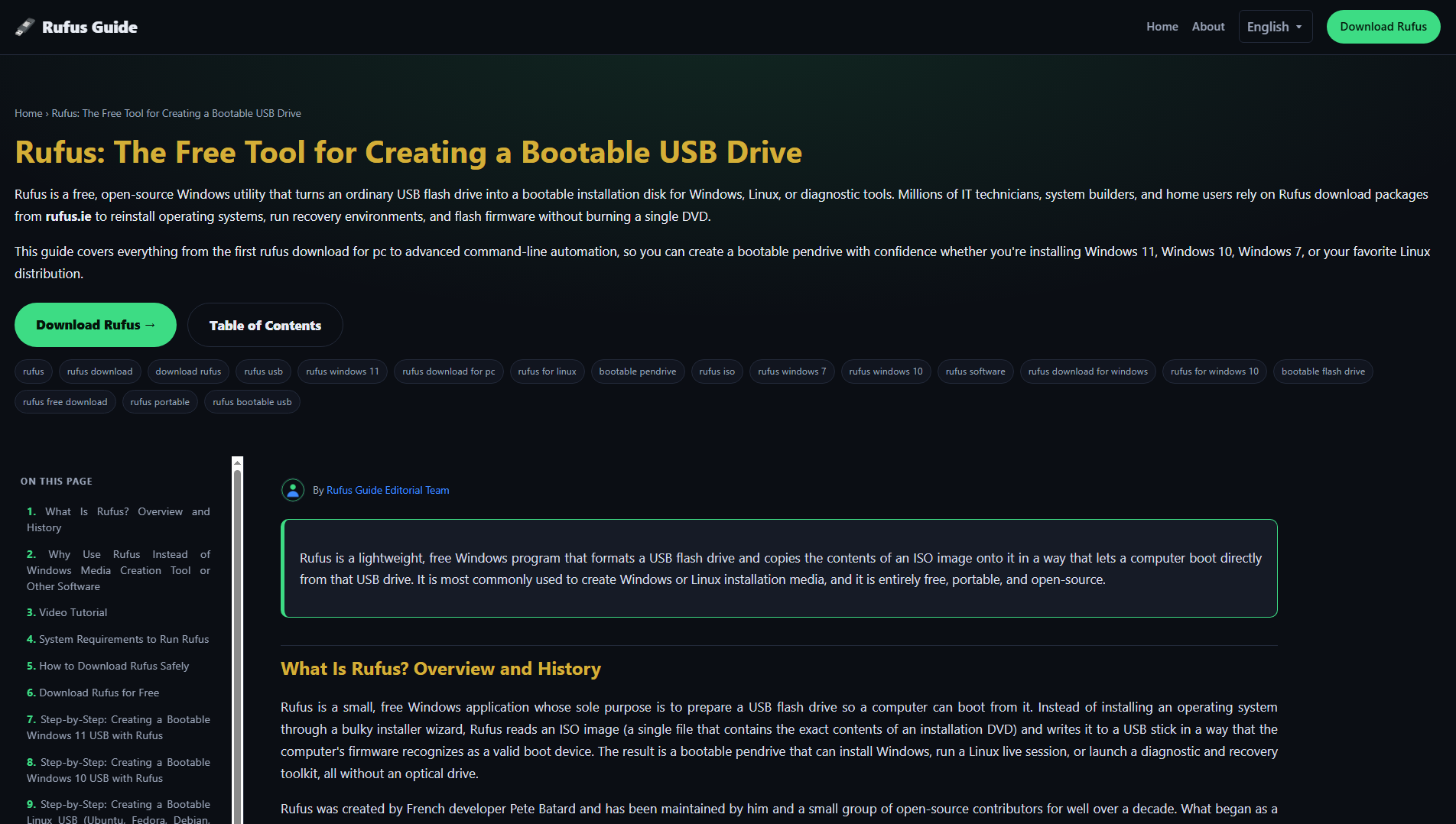The image size is (1456, 824).
Task: Click the Rufus Guide site title
Action: [x=89, y=27]
